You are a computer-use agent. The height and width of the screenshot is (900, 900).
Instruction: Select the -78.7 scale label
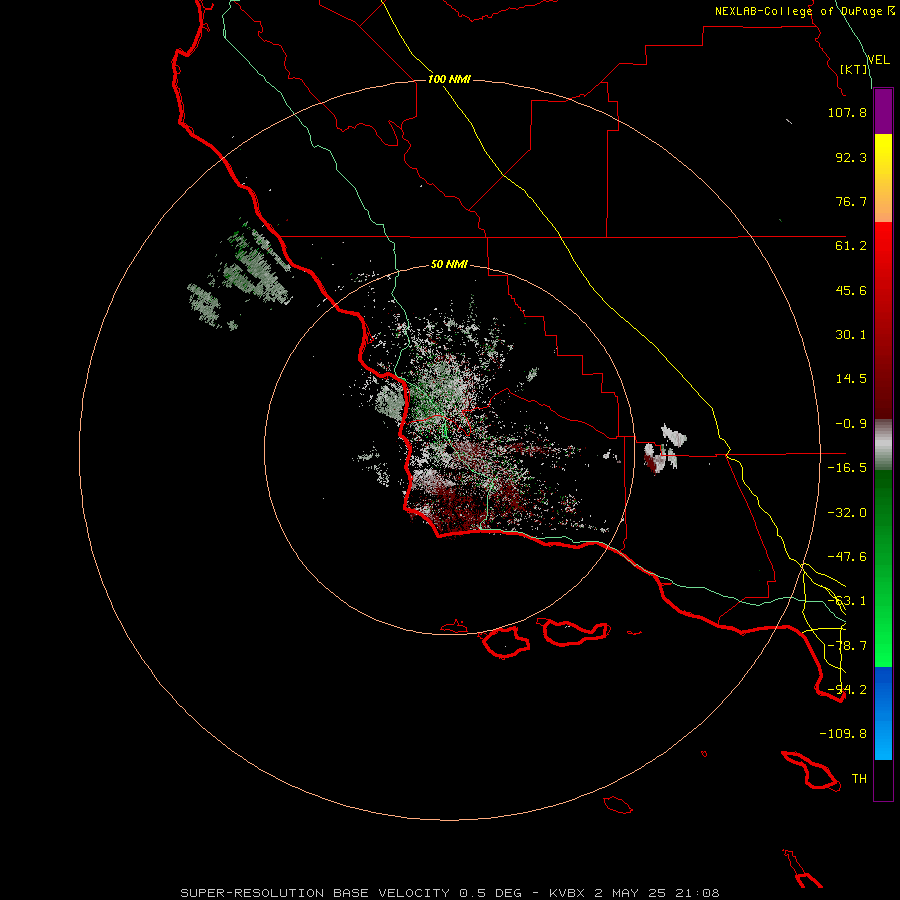click(x=847, y=646)
